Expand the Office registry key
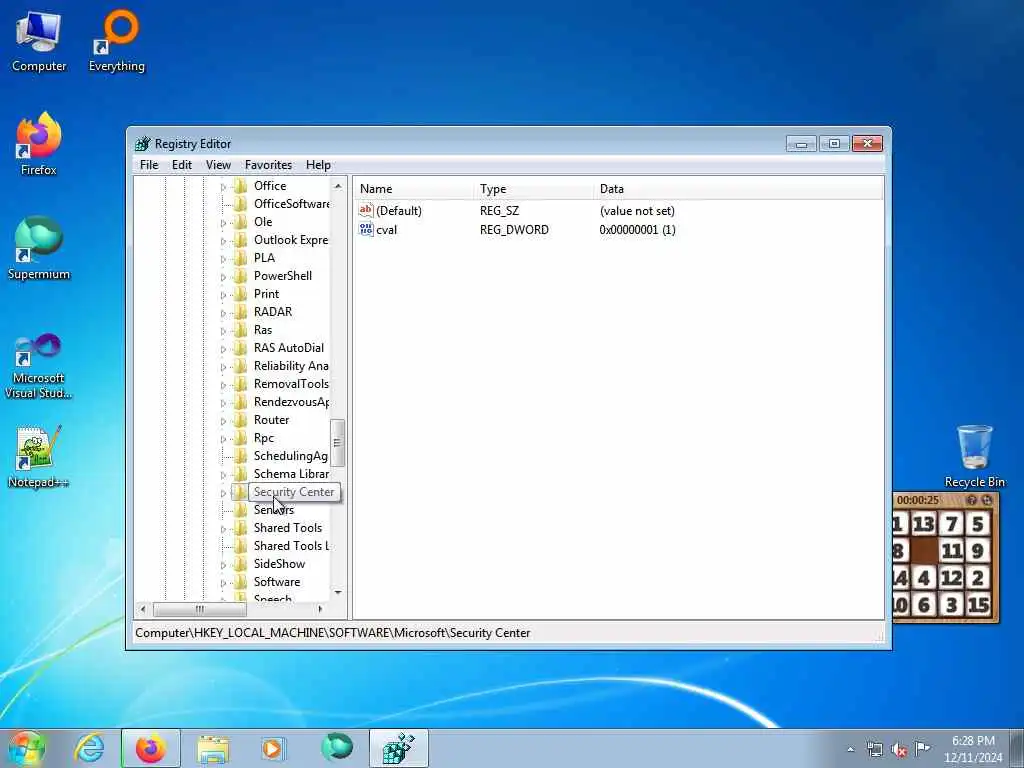The image size is (1024, 768). click(x=223, y=187)
